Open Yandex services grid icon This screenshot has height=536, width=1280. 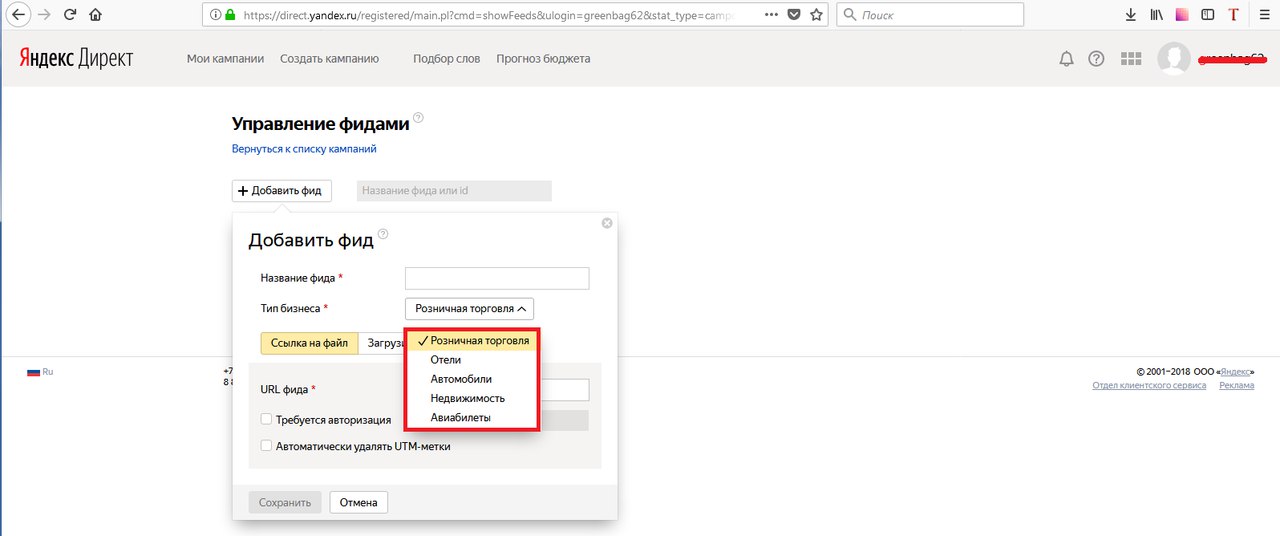tap(1131, 59)
